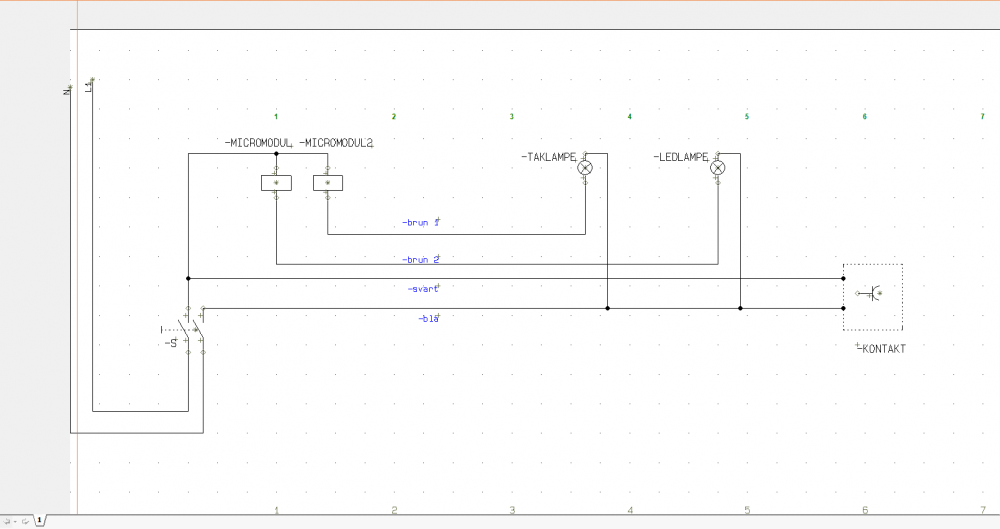Click the -LEDLAMPE name label
This screenshot has width=1000, height=529.
(681, 158)
